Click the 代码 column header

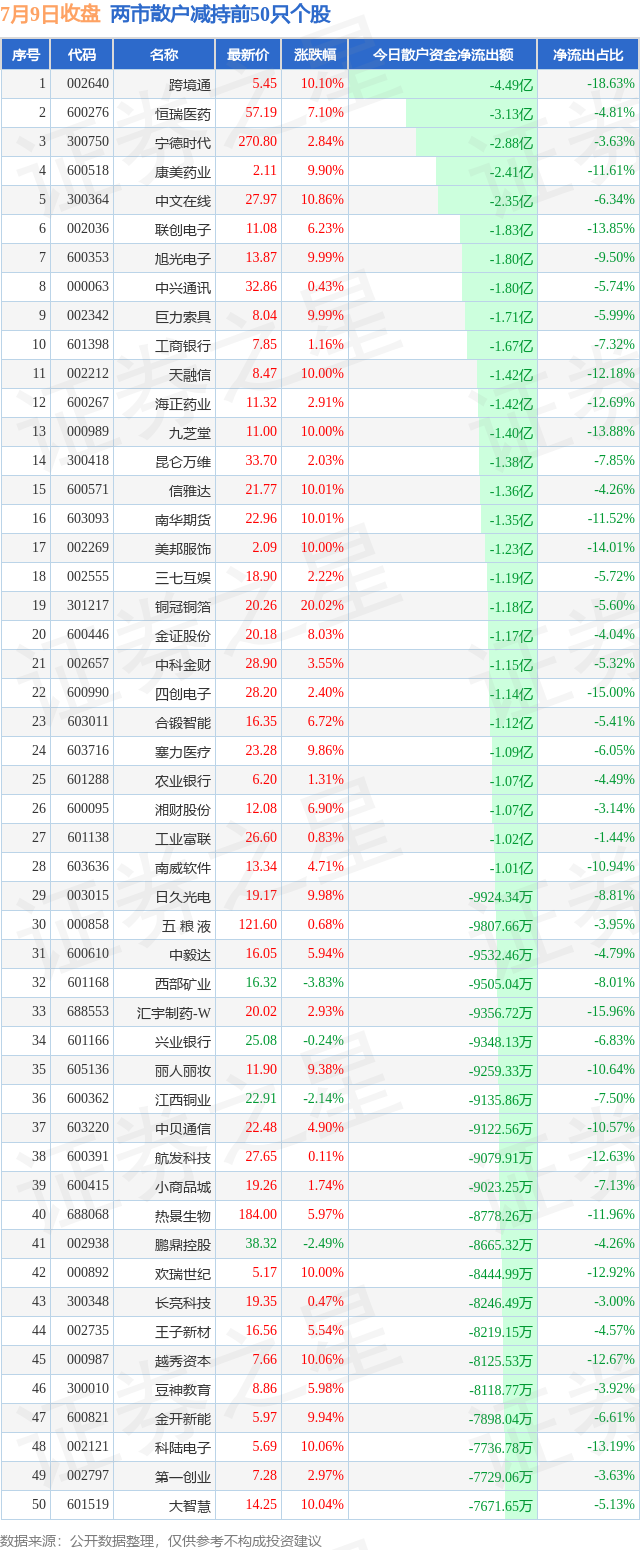point(82,55)
